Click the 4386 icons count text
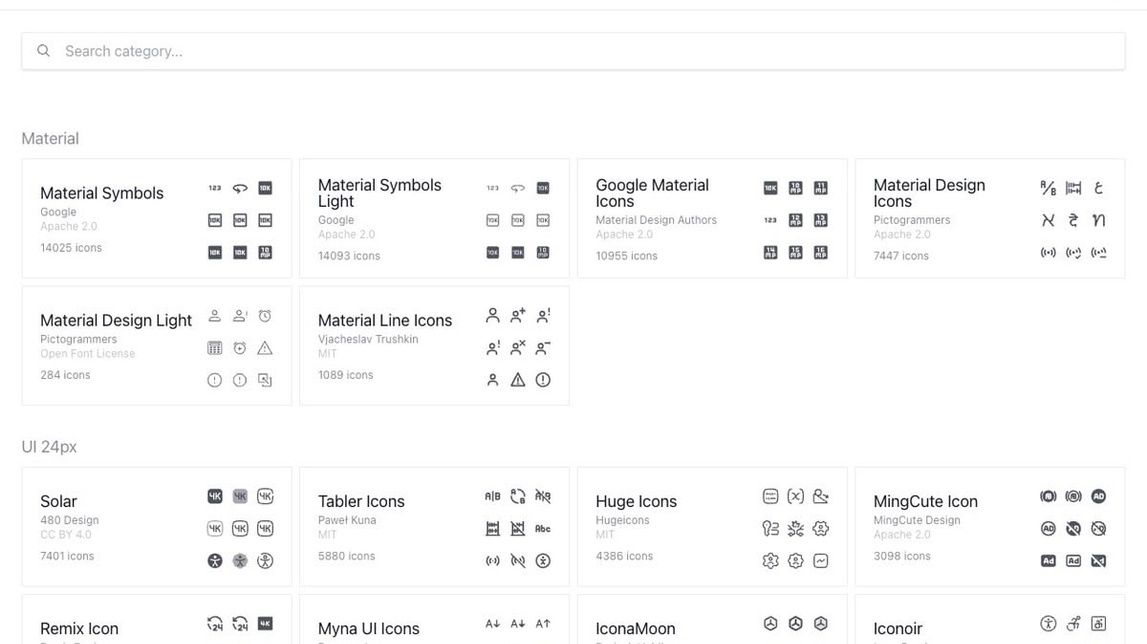 tap(624, 555)
